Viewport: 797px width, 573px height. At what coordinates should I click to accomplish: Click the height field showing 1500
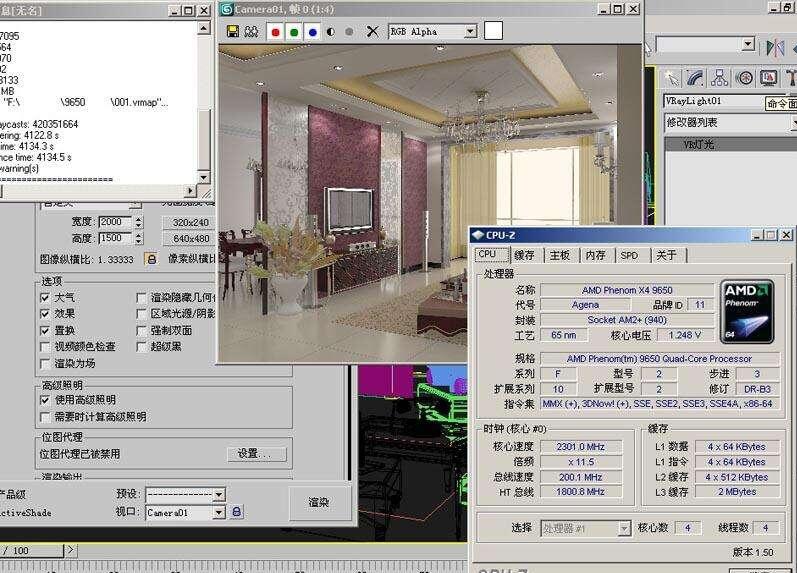114,238
